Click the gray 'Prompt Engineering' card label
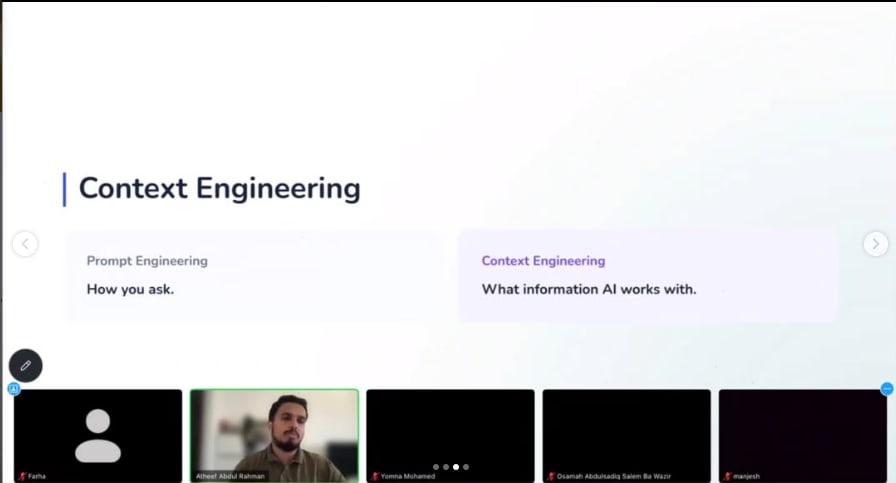The width and height of the screenshot is (896, 483). click(147, 261)
